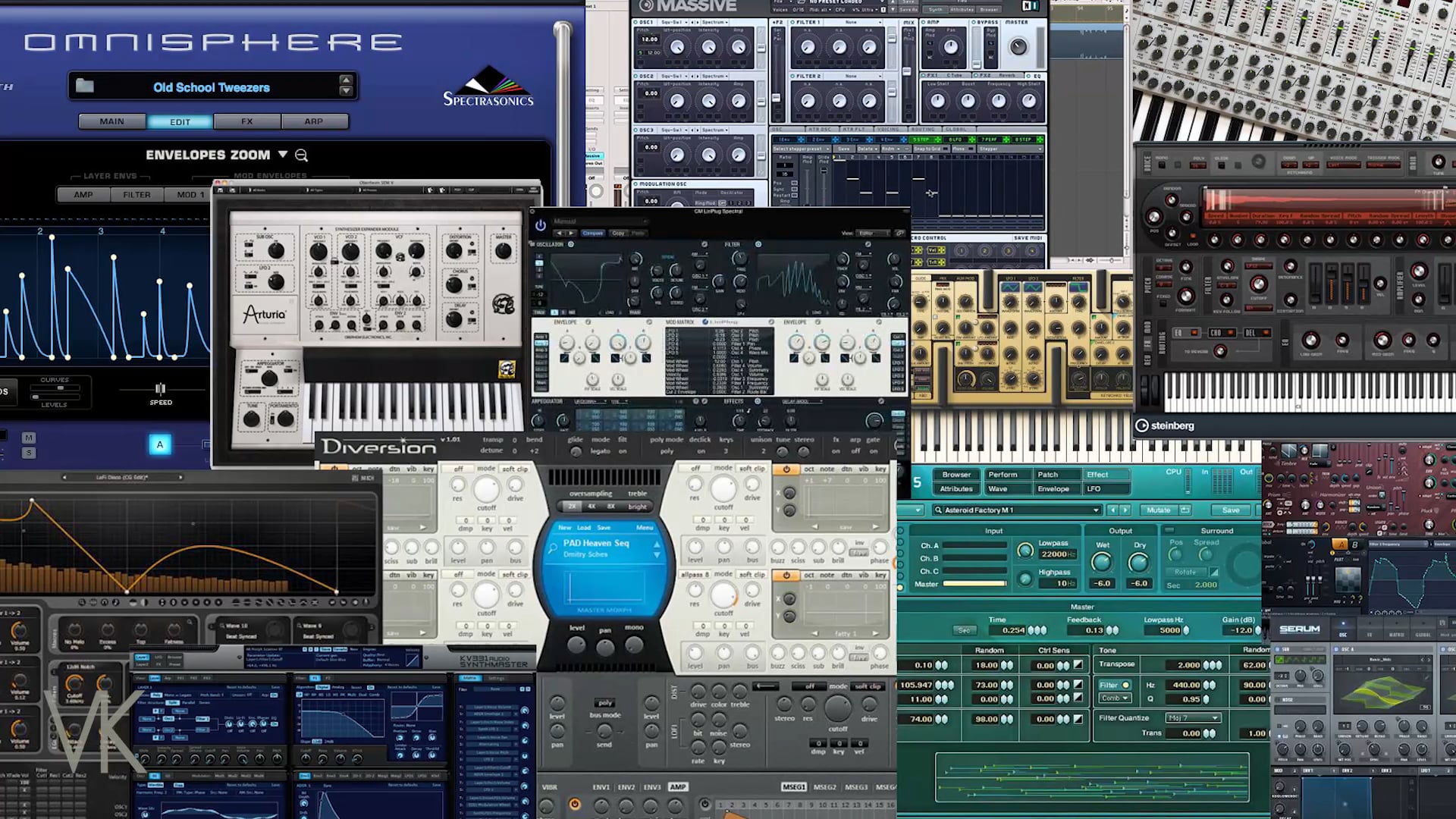Click the power icon on spectral synth
The height and width of the screenshot is (819, 1456).
coord(541,225)
